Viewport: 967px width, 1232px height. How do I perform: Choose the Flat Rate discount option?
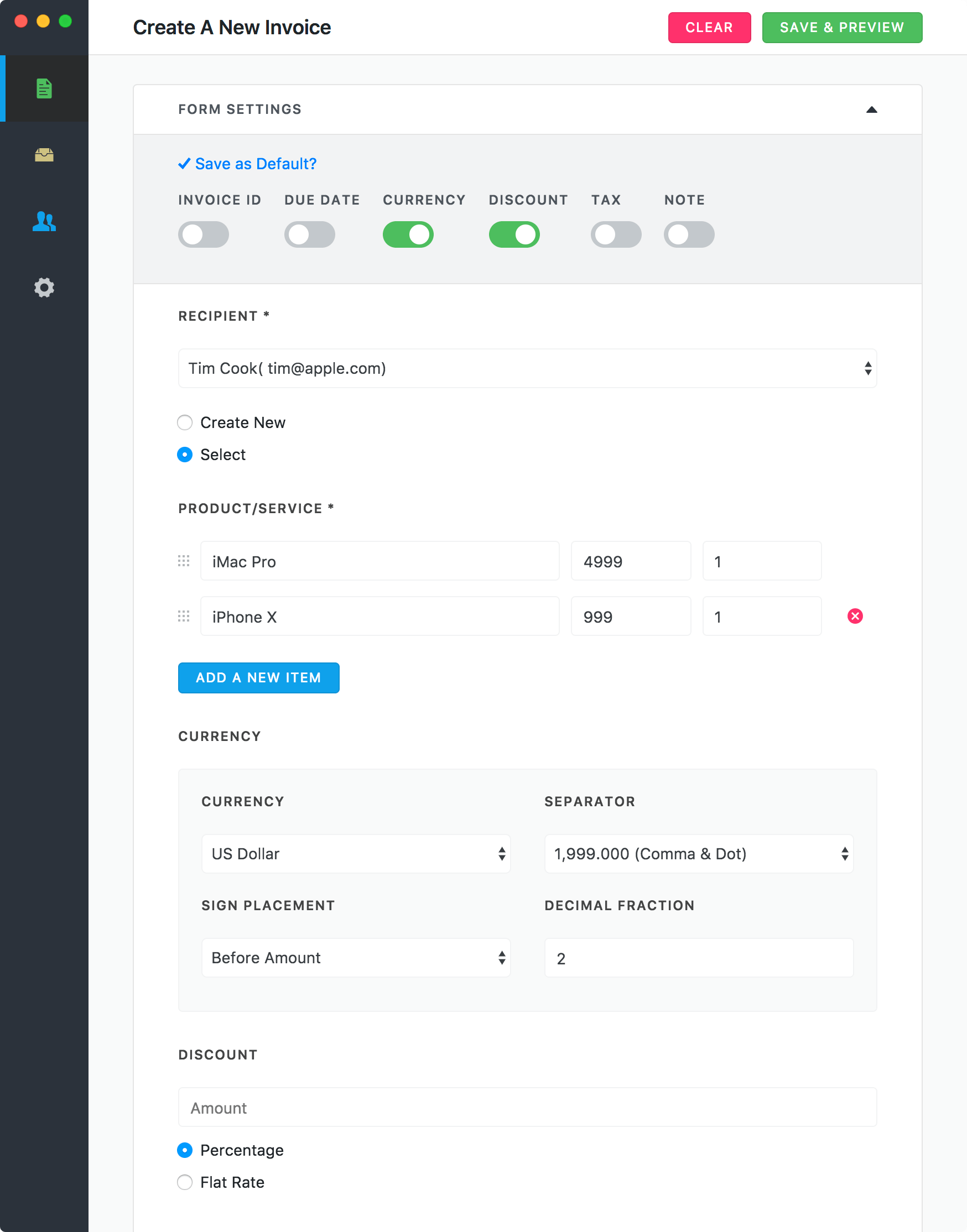click(x=185, y=1182)
